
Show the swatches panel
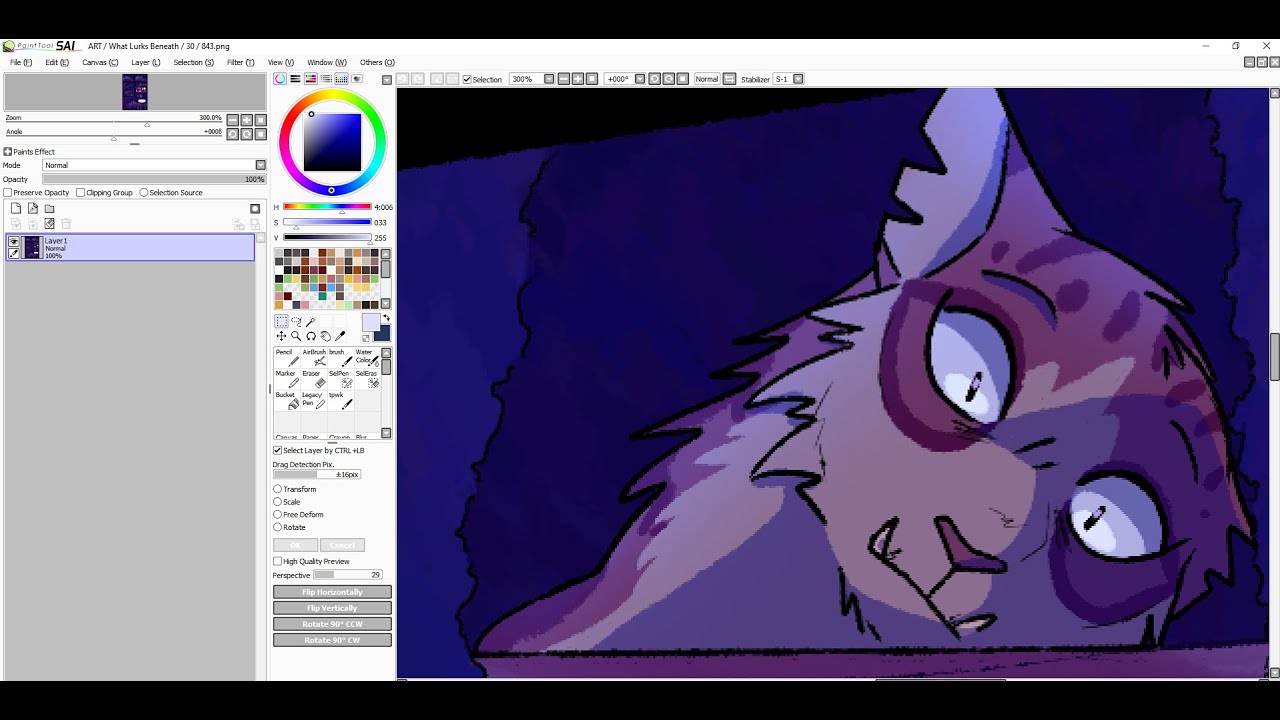(341, 79)
